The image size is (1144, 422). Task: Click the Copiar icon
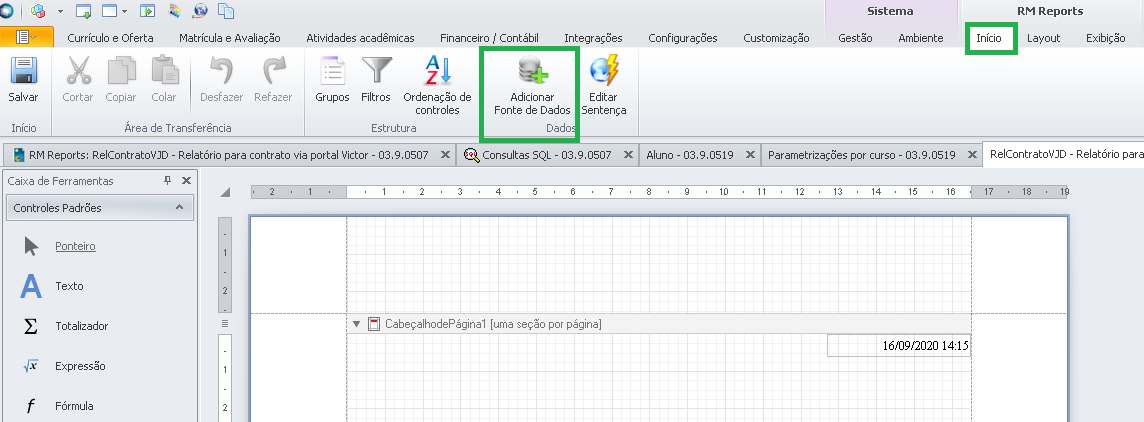coord(120,72)
